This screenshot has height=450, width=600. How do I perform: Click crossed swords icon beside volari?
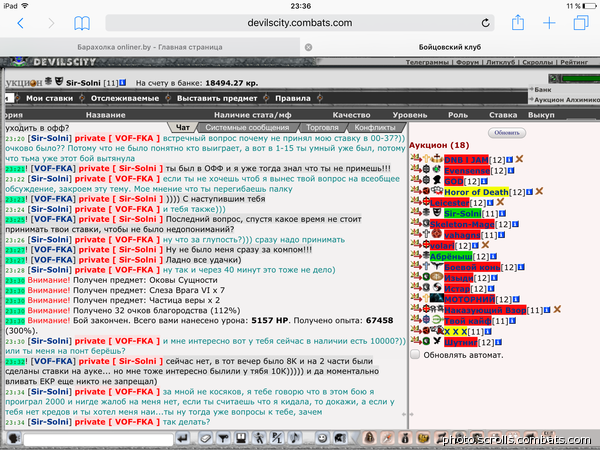point(485,245)
